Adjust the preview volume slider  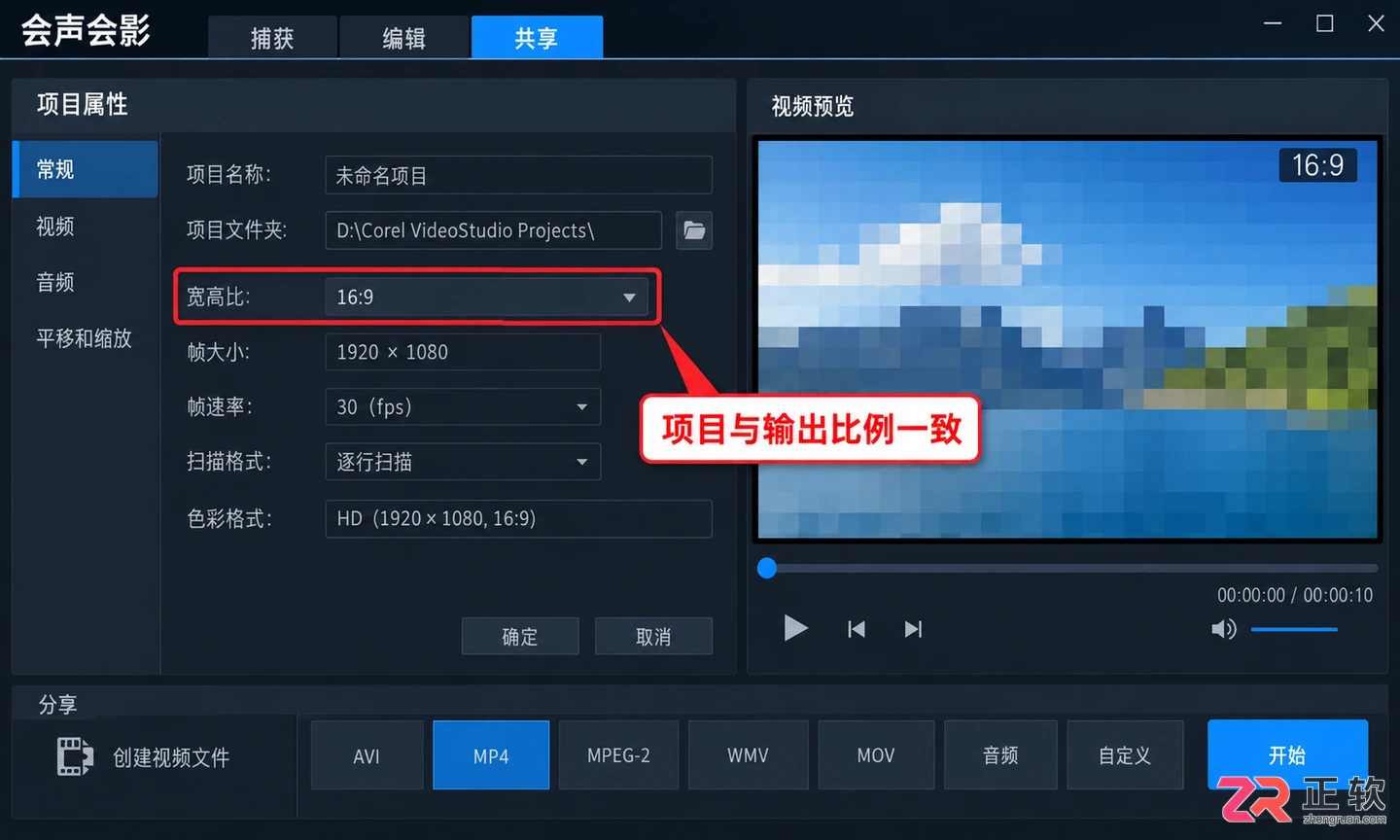click(x=1294, y=629)
